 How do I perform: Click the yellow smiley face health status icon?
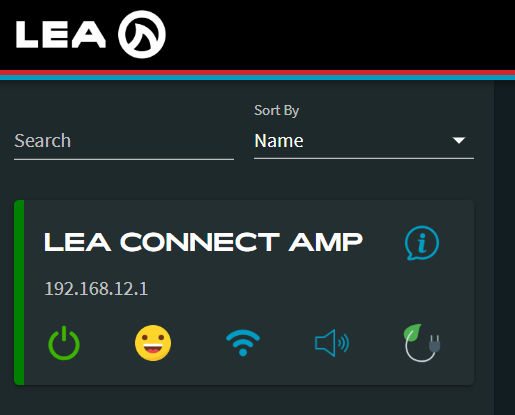(153, 343)
